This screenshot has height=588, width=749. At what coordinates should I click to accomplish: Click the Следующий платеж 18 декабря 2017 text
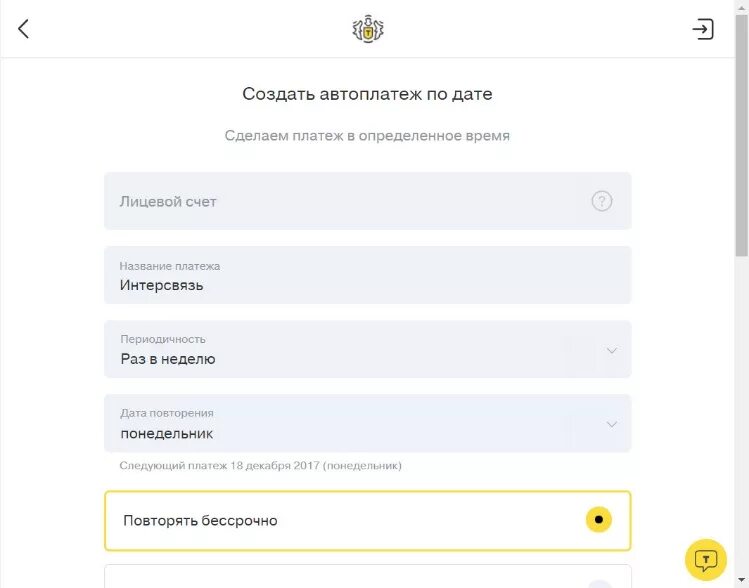click(260, 465)
